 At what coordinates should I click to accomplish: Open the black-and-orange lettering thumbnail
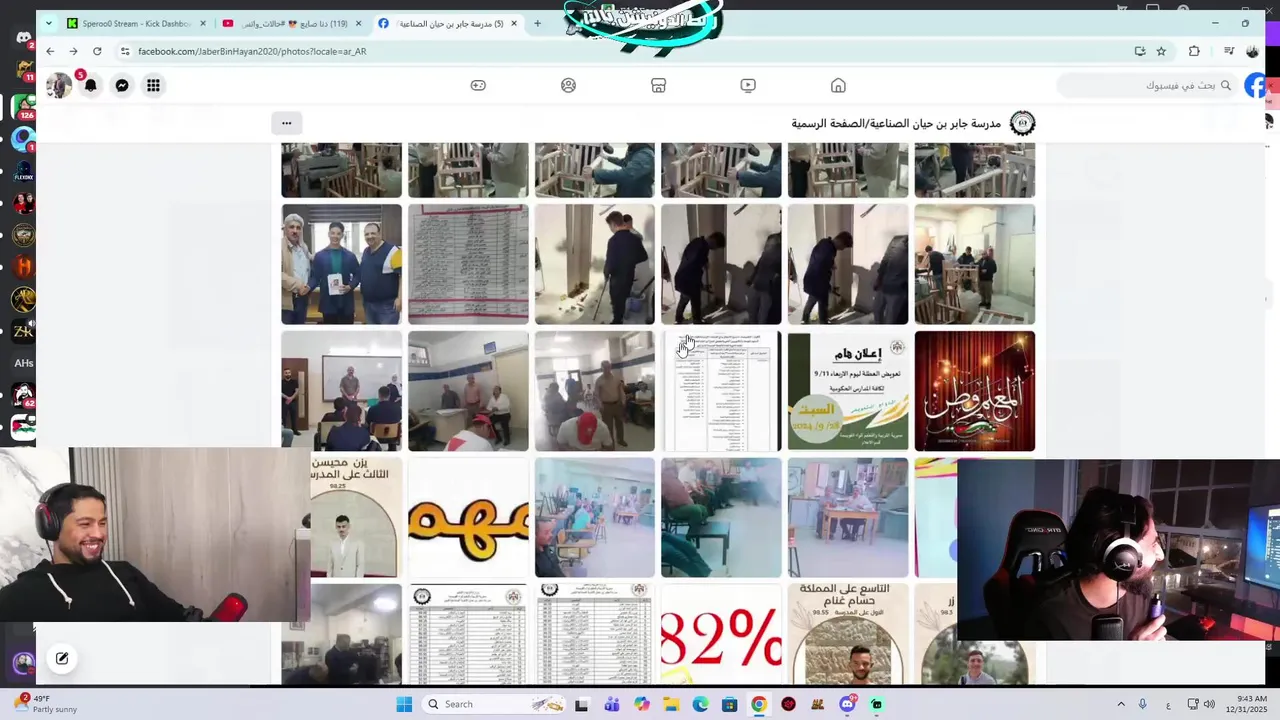click(x=468, y=518)
